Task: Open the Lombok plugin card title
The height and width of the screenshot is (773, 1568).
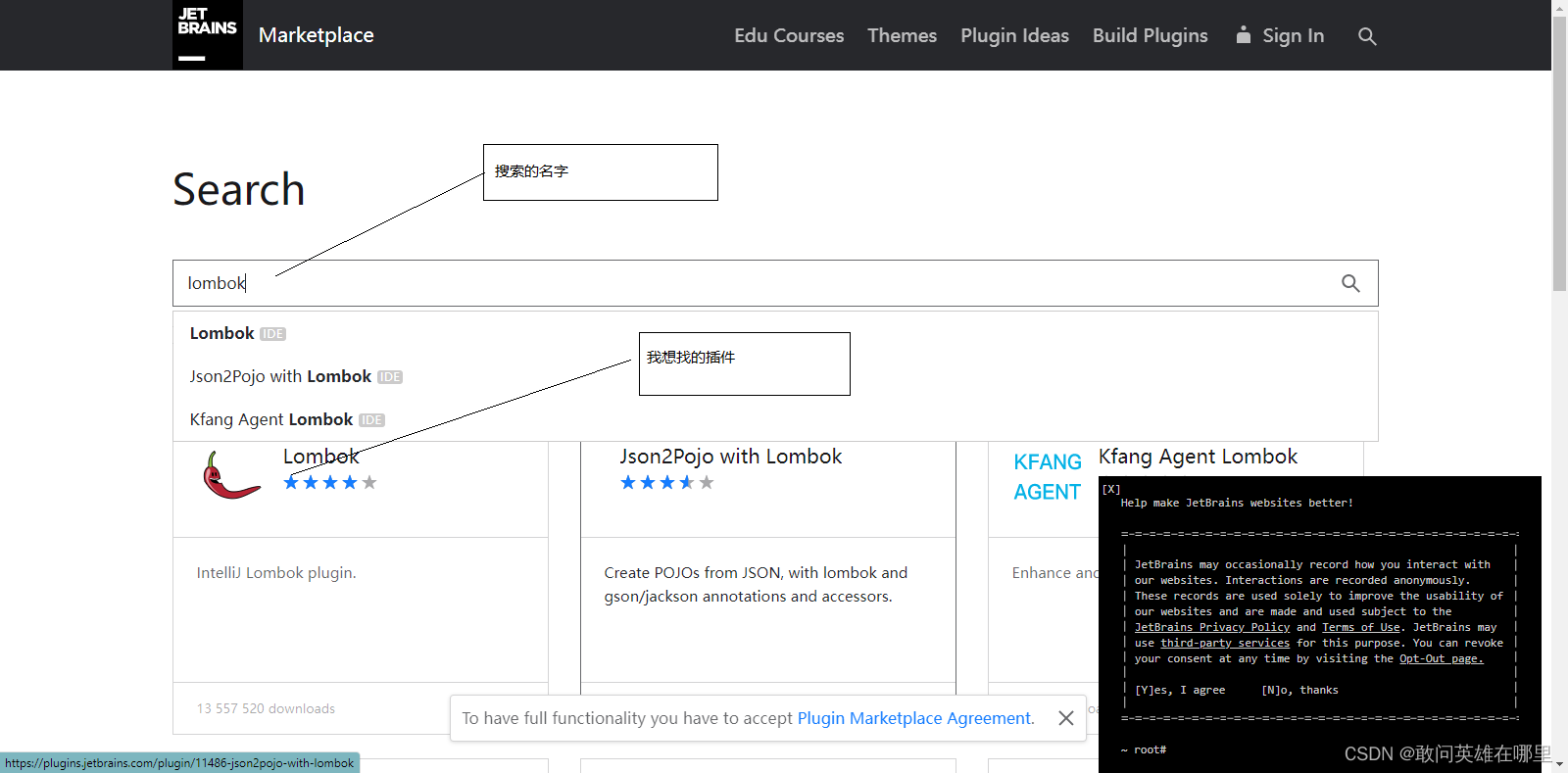Action: click(321, 457)
